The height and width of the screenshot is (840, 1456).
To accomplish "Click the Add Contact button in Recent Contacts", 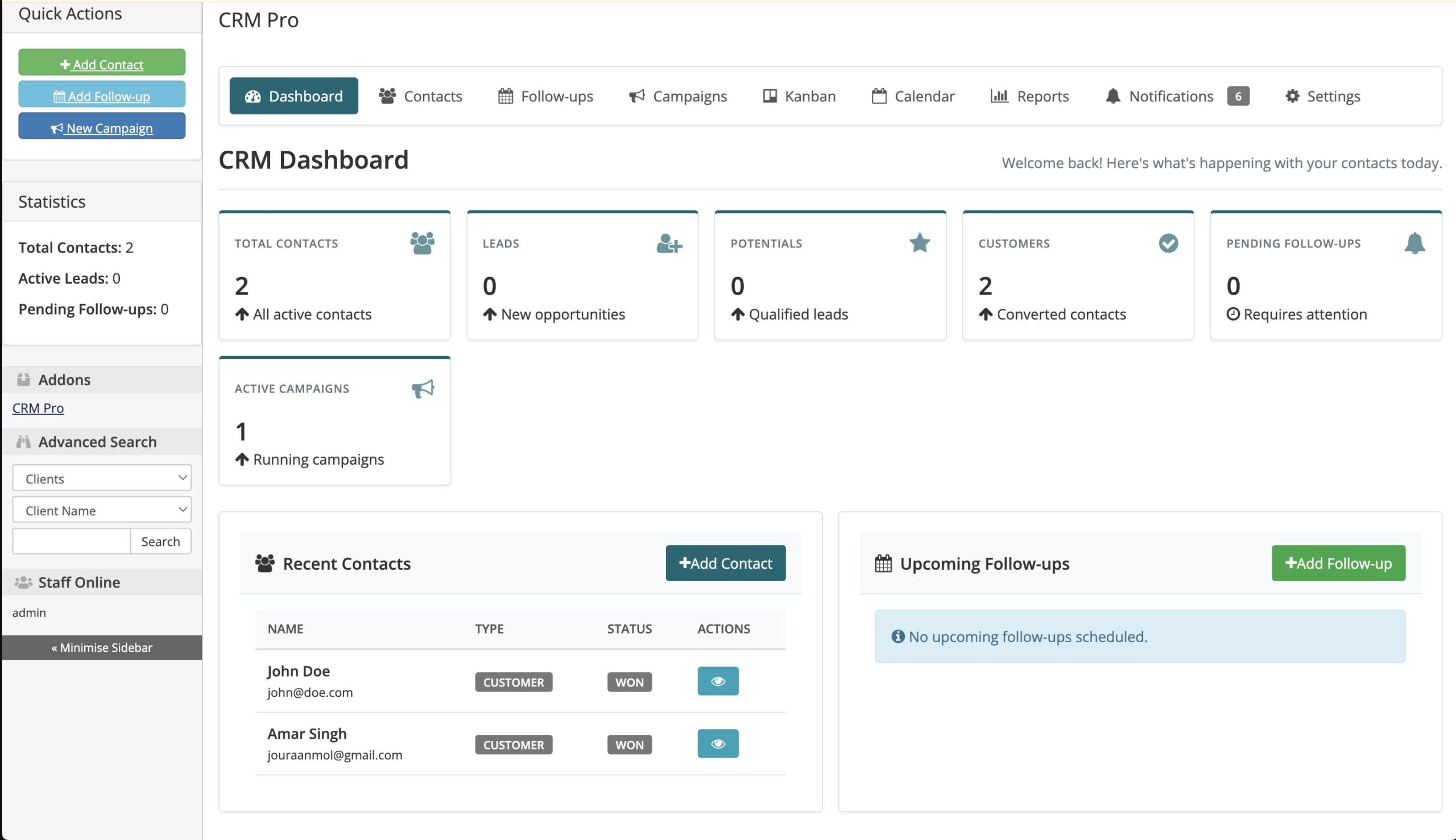I will (x=725, y=562).
